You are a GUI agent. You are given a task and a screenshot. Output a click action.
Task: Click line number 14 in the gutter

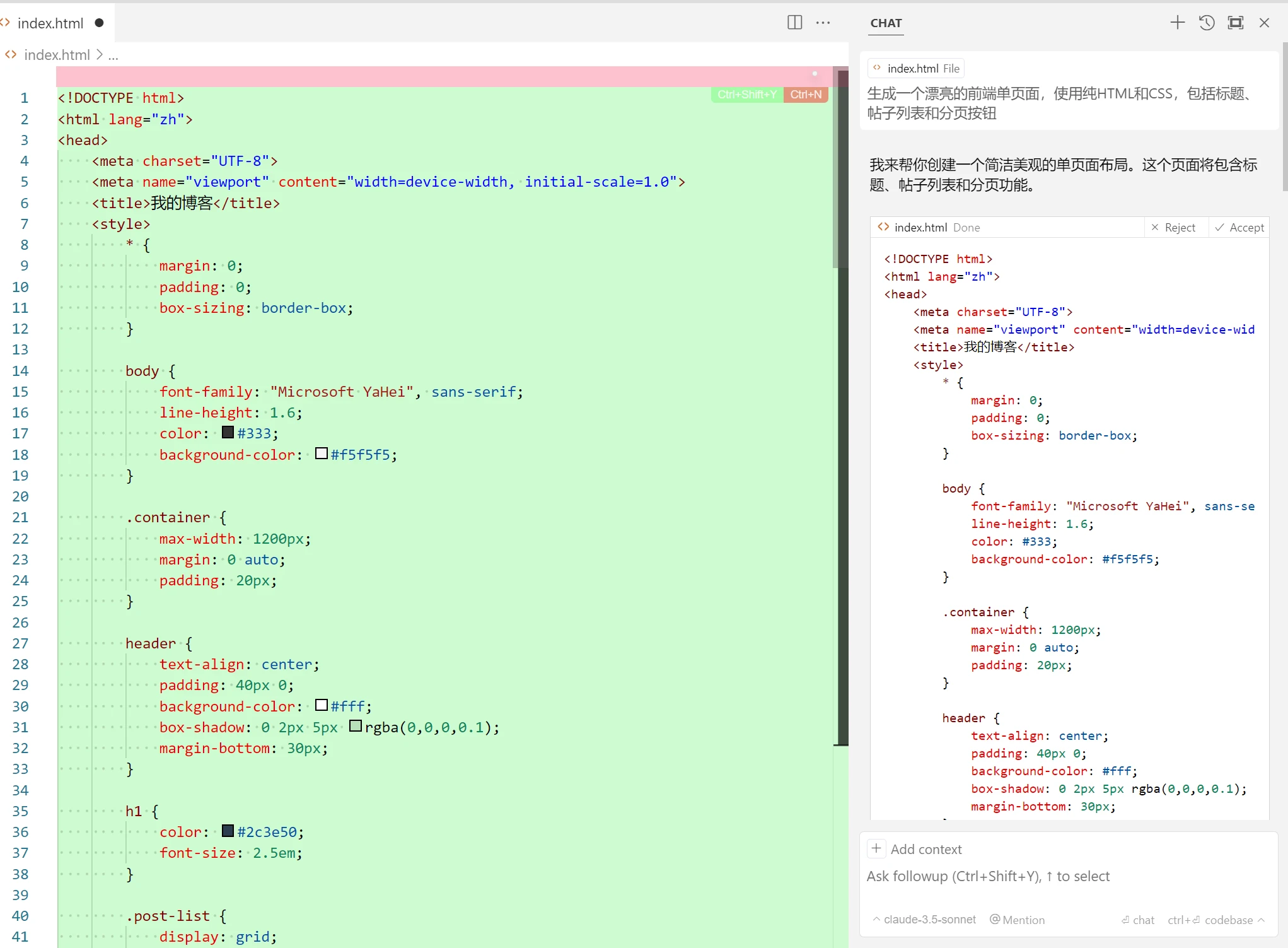[20, 371]
